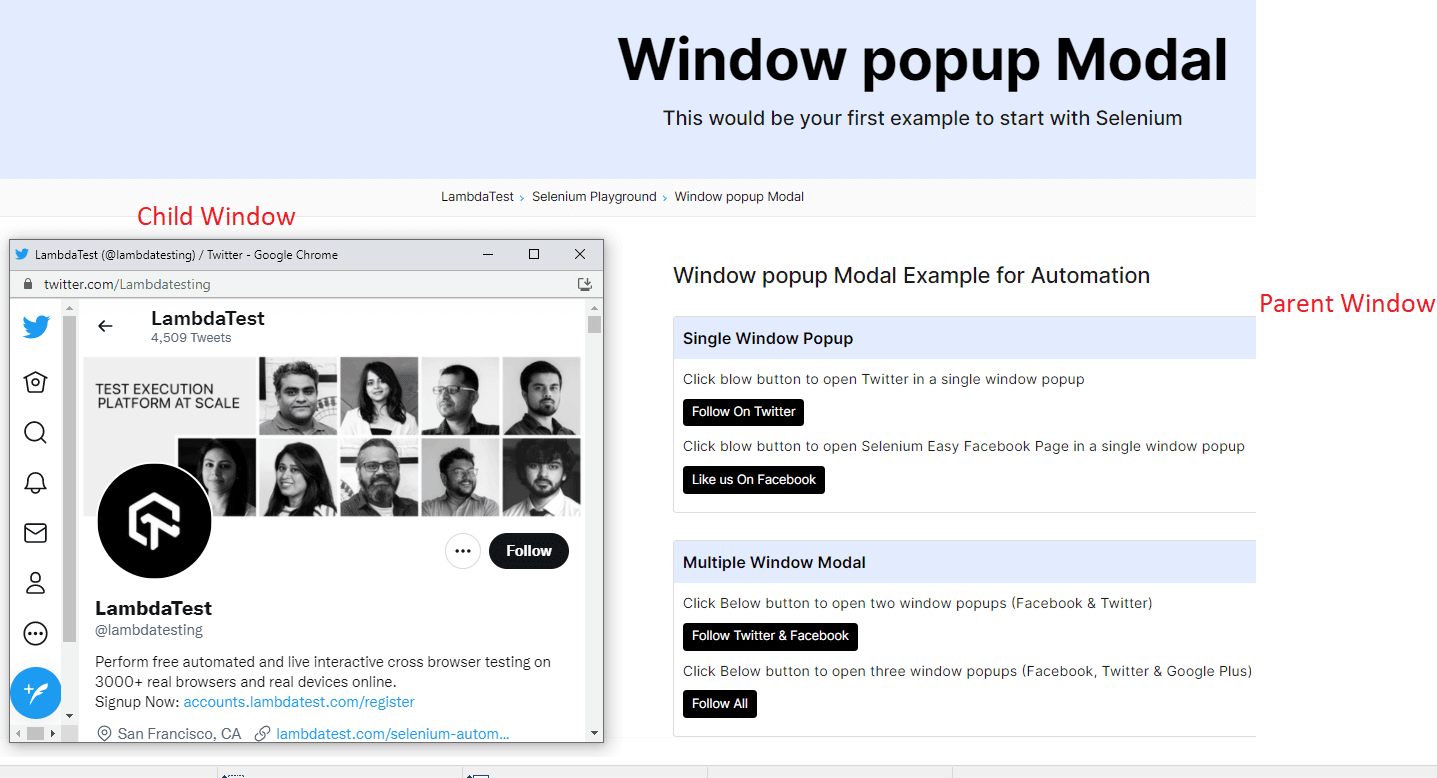The height and width of the screenshot is (778, 1437).
Task: Open the Selenium Playground breadcrumb link
Action: (x=594, y=196)
